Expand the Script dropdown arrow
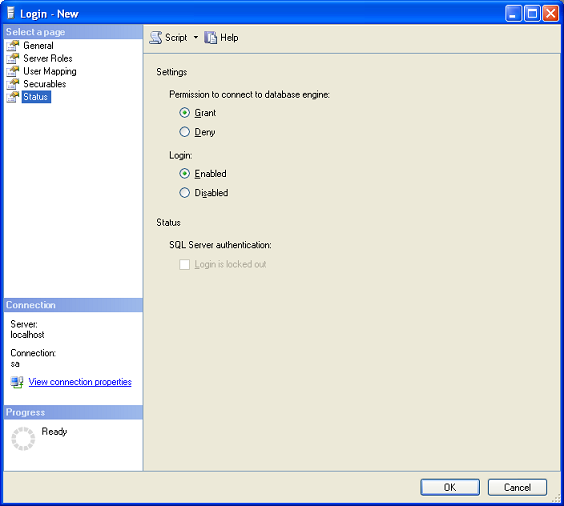This screenshot has height=506, width=564. coord(196,37)
